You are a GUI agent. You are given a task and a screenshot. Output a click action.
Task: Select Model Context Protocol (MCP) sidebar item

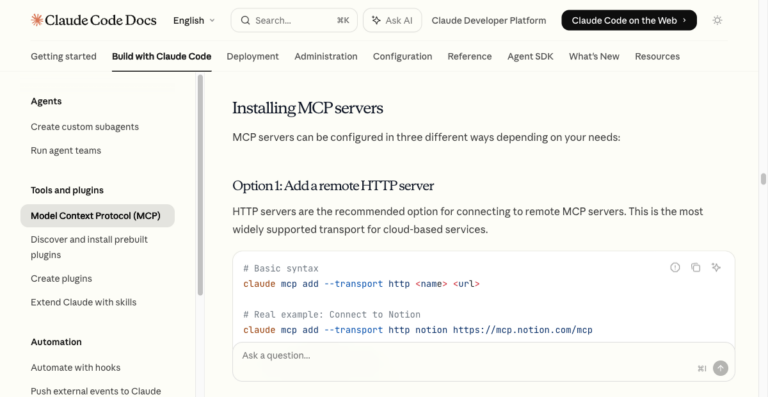tap(97, 216)
